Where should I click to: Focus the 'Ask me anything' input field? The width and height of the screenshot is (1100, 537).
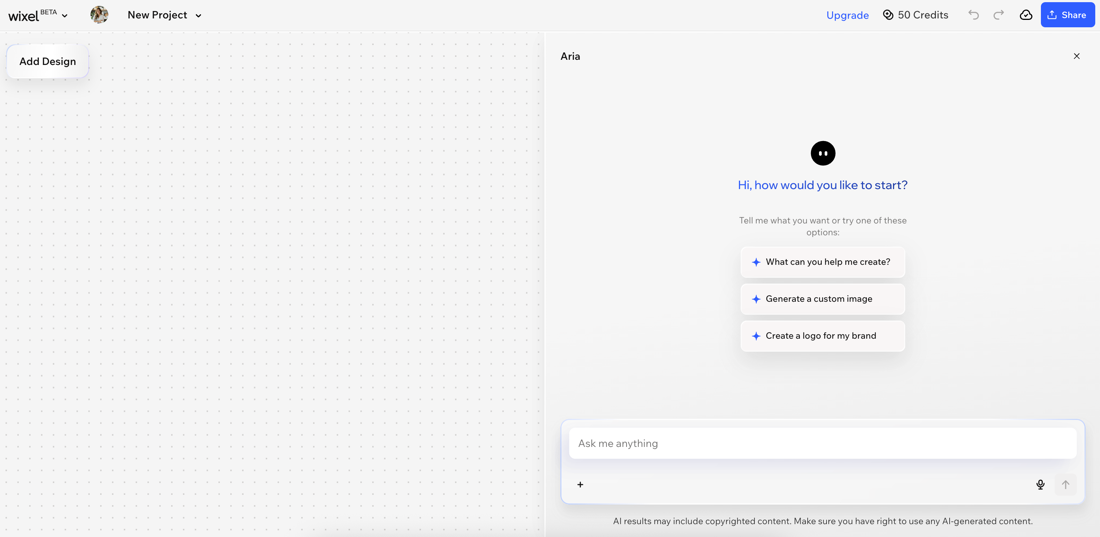(822, 444)
